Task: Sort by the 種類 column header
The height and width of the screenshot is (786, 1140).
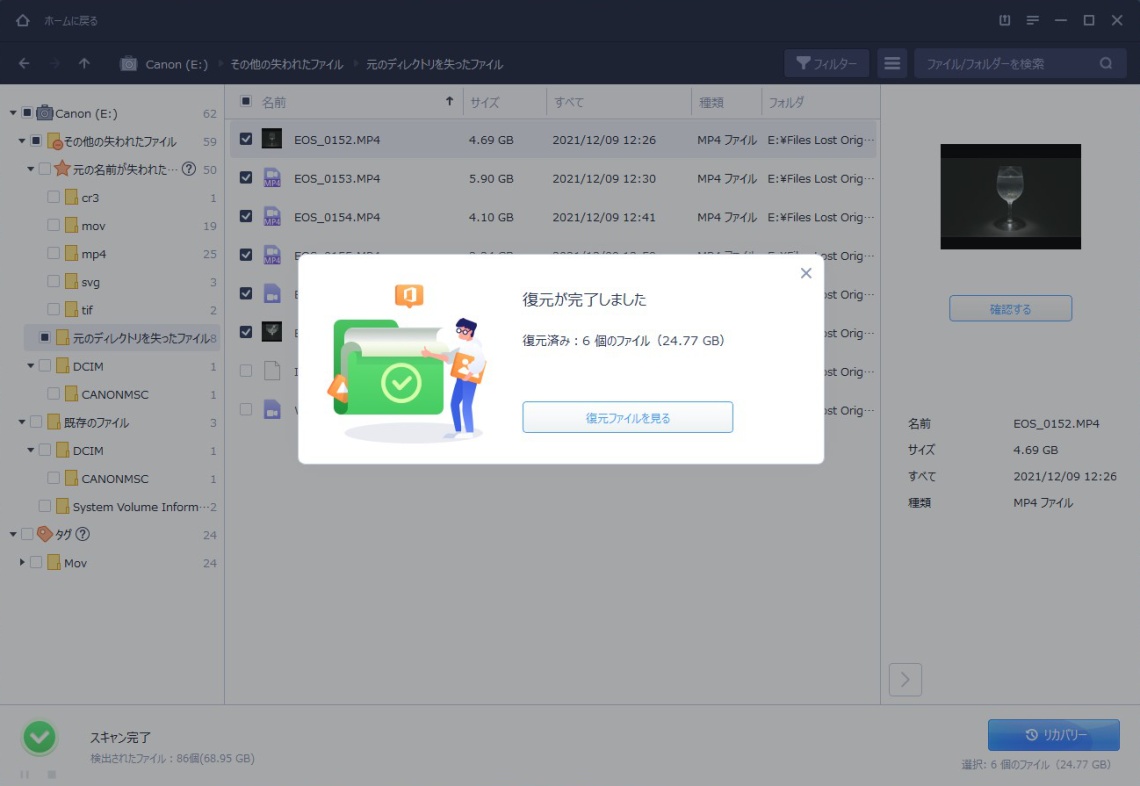Action: click(x=711, y=103)
